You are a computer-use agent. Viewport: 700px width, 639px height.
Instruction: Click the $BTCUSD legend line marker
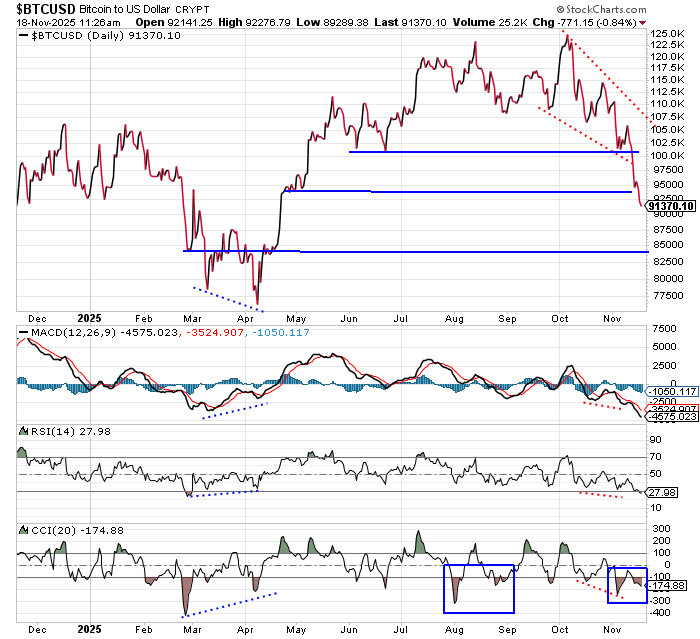click(24, 35)
